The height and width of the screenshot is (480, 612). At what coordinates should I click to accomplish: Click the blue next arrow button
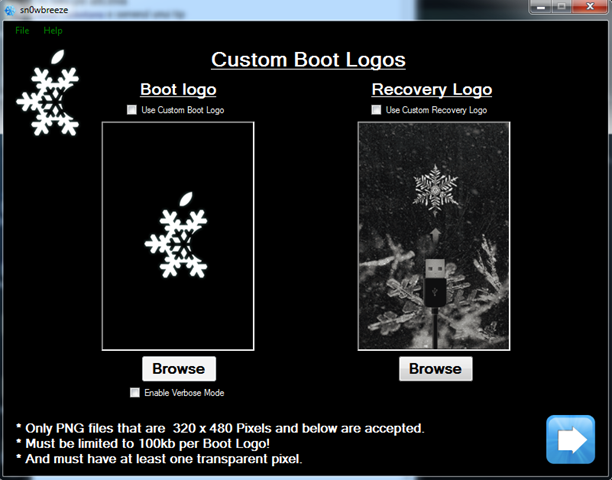tap(570, 439)
